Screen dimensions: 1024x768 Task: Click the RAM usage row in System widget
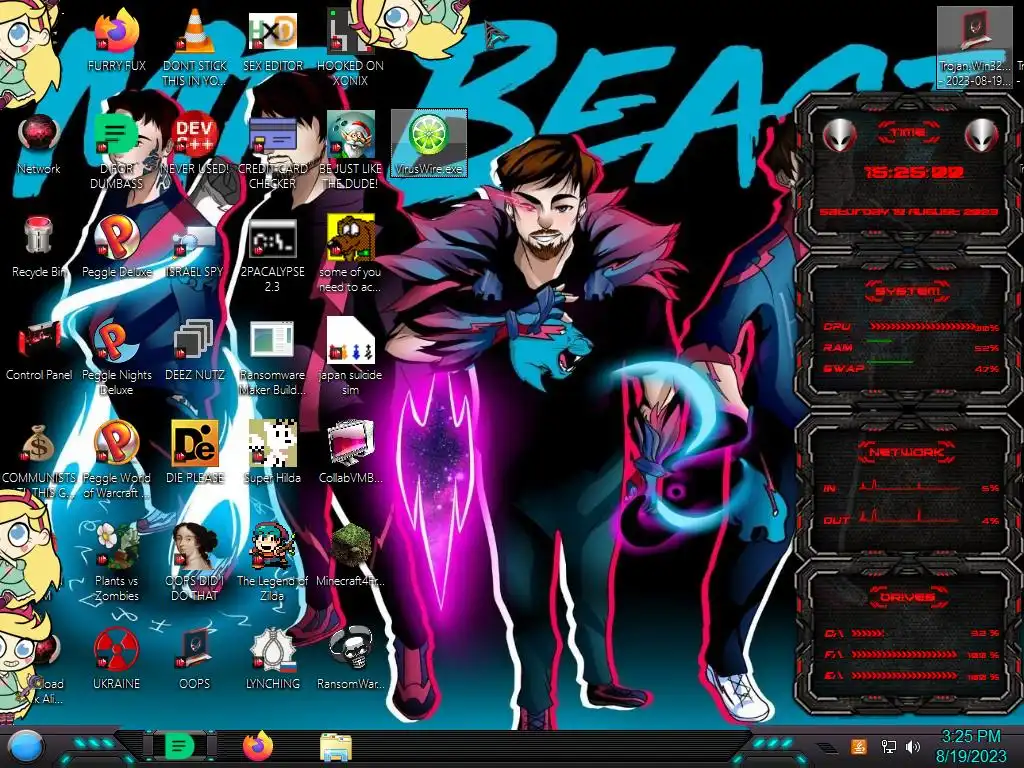point(912,347)
